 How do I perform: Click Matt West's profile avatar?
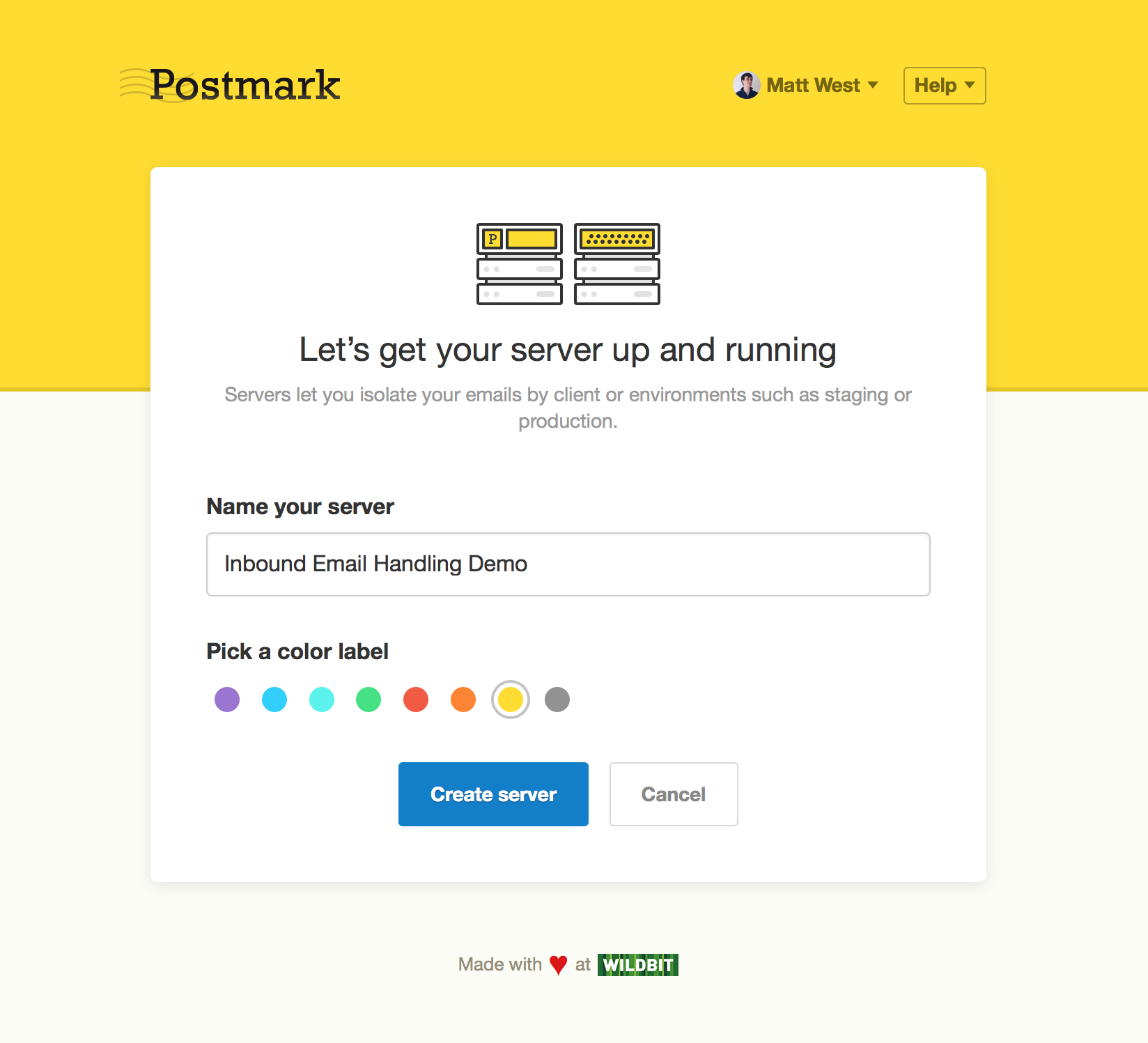pyautogui.click(x=746, y=86)
